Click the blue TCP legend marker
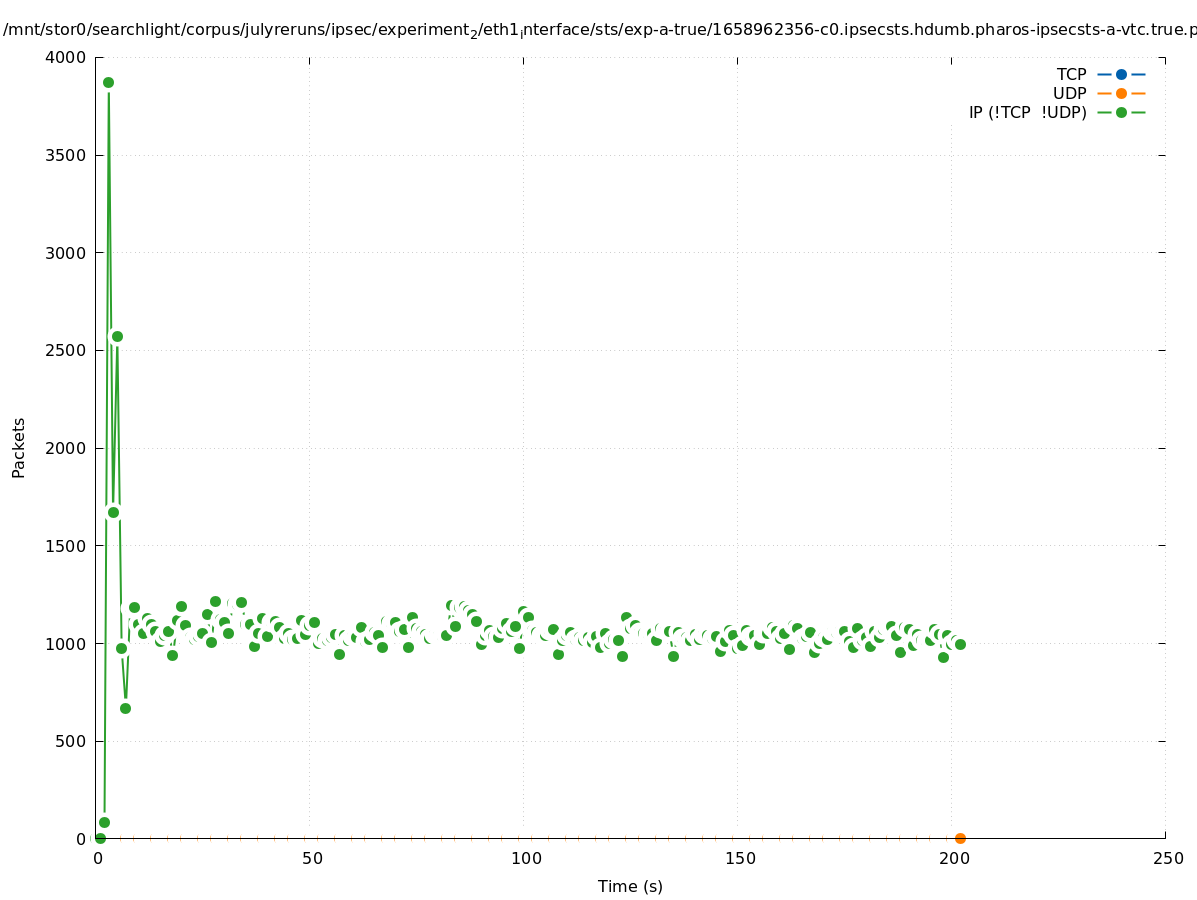 1121,74
